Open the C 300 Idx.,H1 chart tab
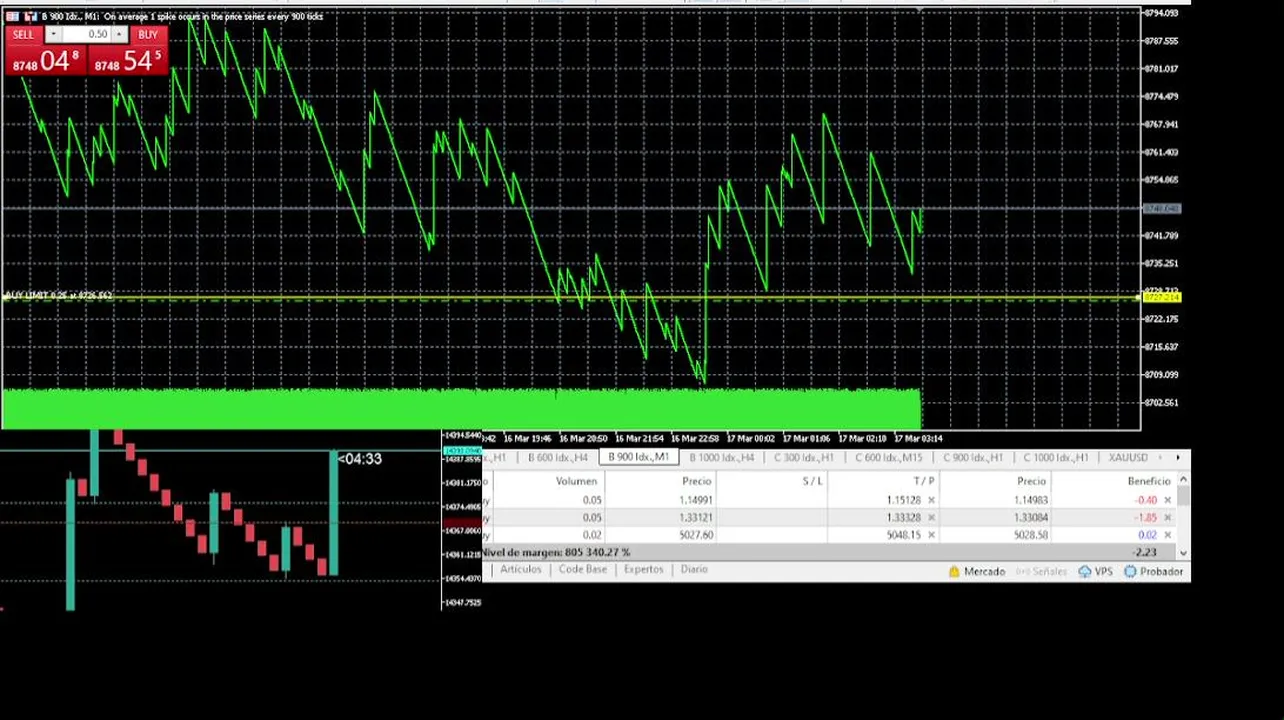This screenshot has width=1284, height=720. [804, 458]
